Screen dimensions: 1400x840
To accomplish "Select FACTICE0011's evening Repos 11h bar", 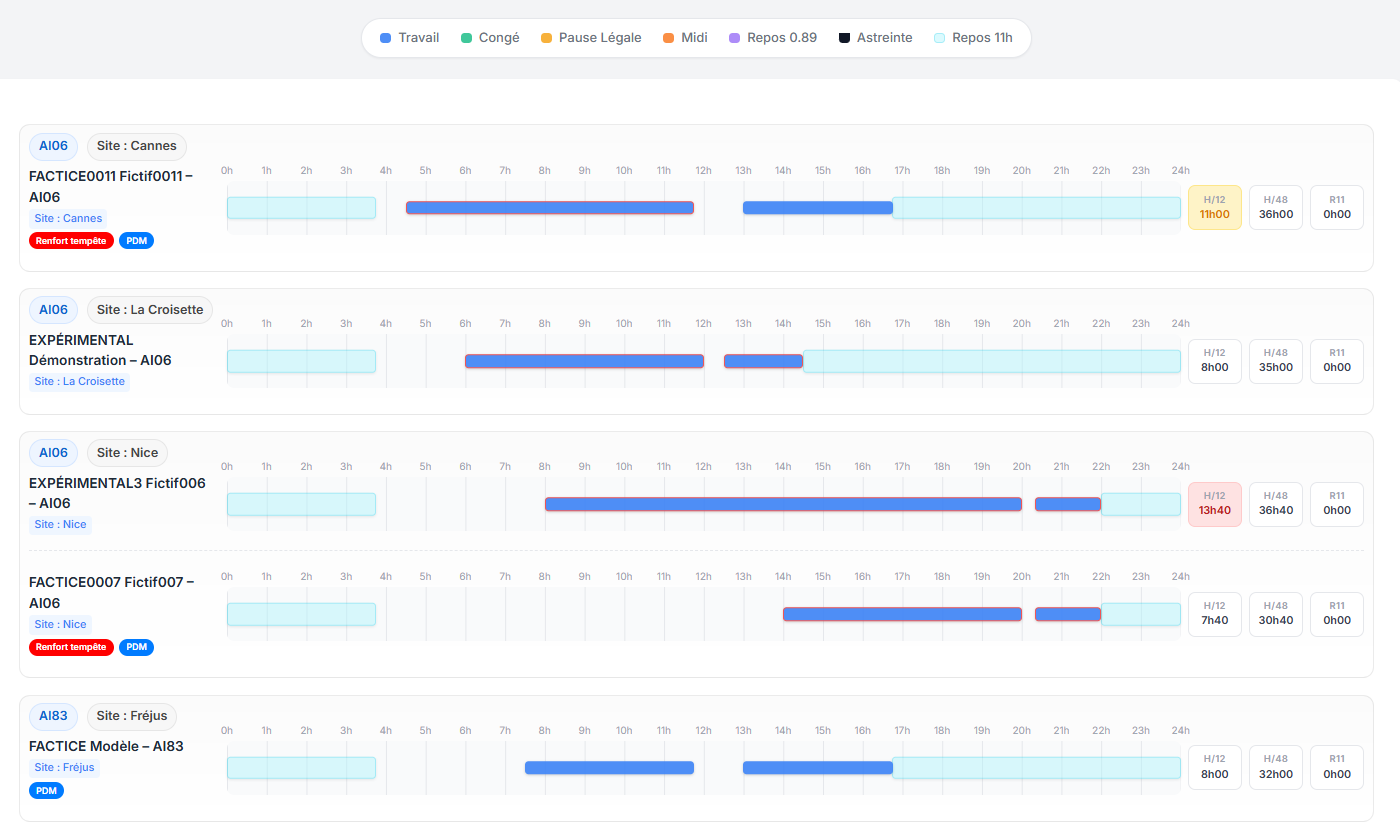I will click(1036, 208).
